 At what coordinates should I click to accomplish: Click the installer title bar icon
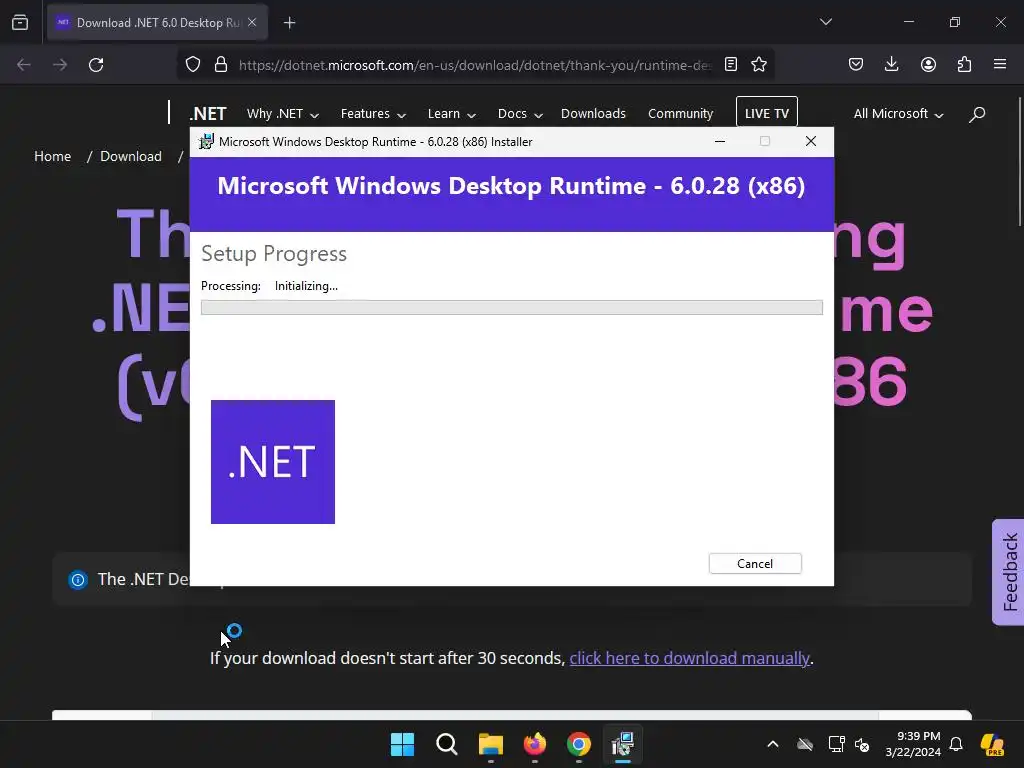(206, 142)
